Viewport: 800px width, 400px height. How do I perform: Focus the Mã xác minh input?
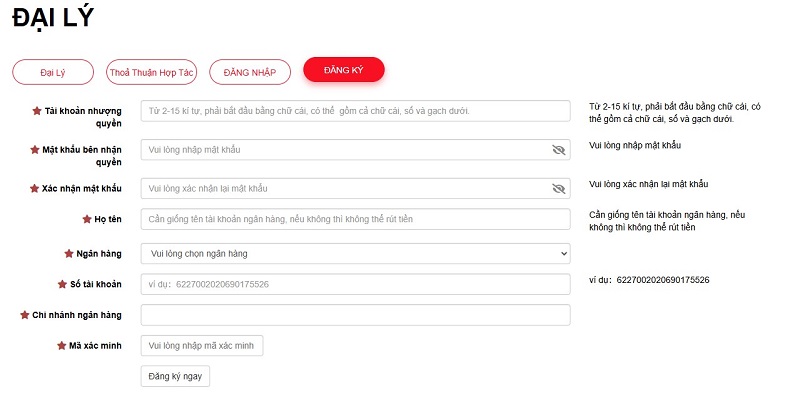202,345
